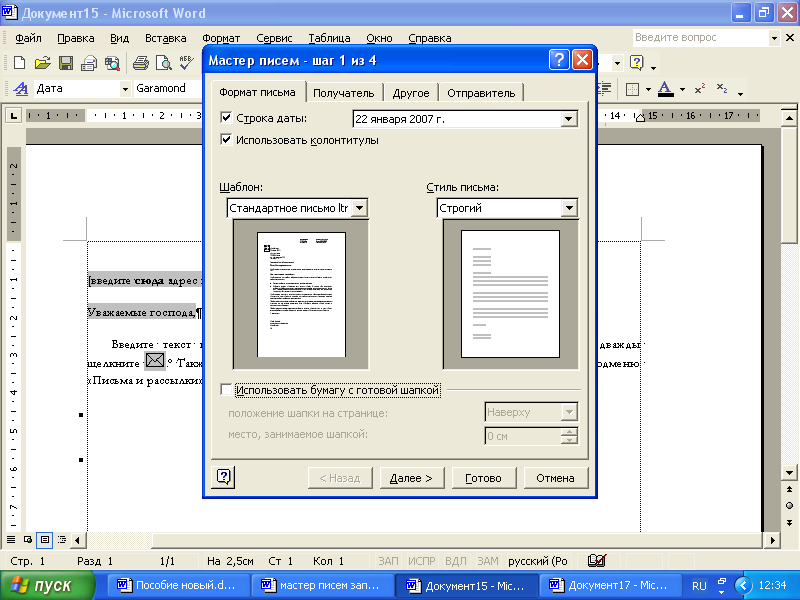Apply superscript formatting x²
Viewport: 800px width, 600px height.
pyautogui.click(x=699, y=89)
